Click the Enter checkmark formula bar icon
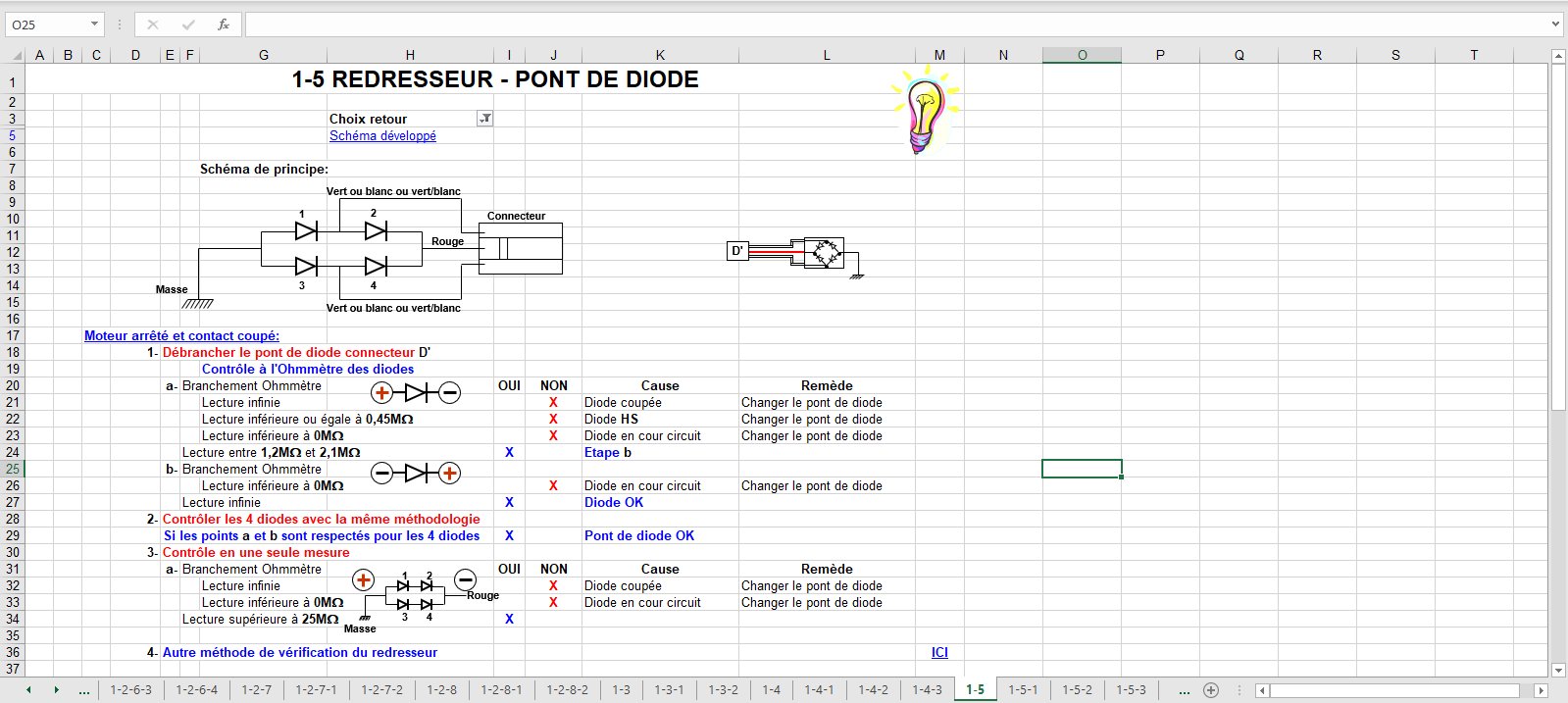Viewport: 1568px width, 703px height. (187, 25)
